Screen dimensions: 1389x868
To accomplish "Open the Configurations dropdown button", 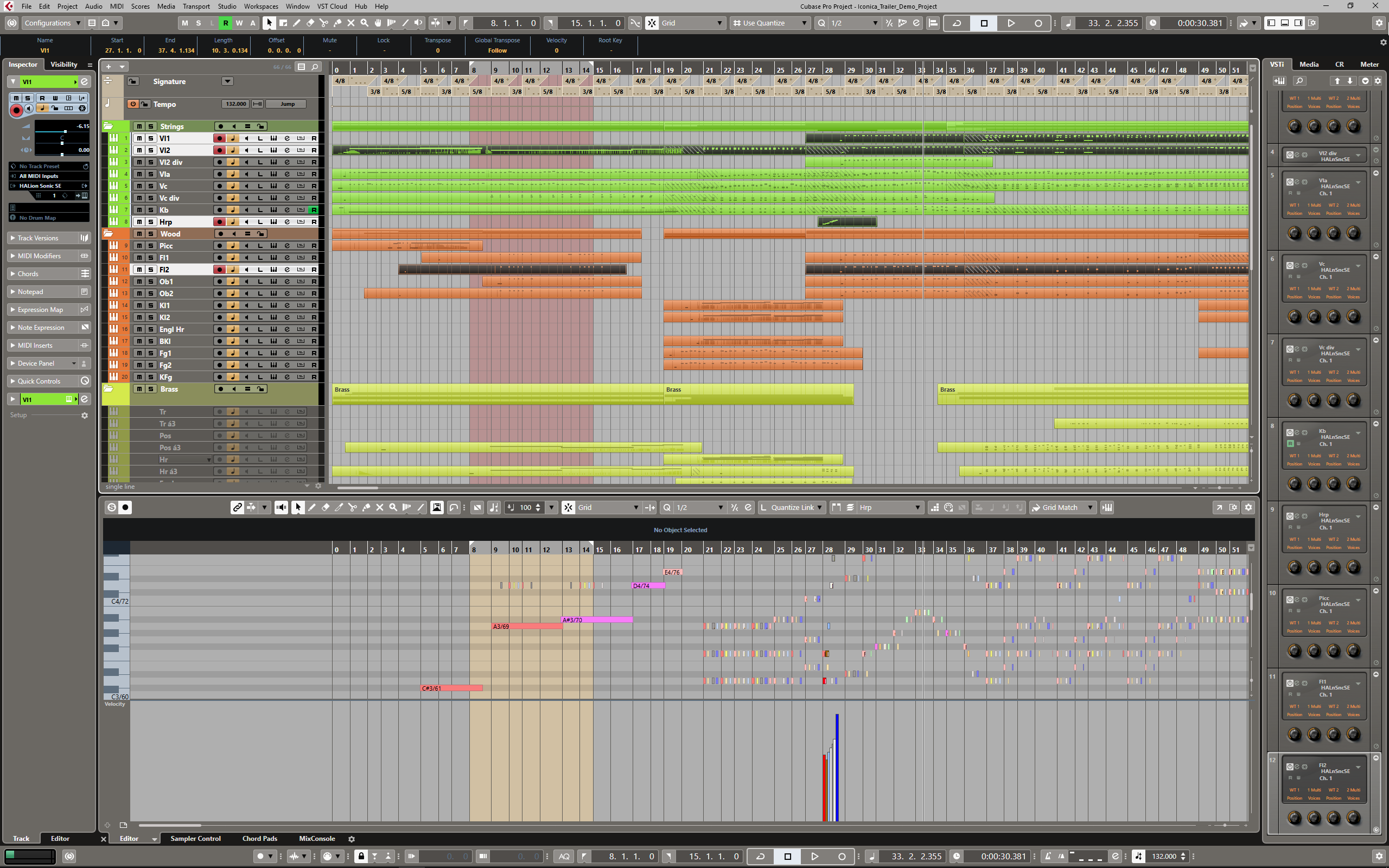I will (x=52, y=23).
